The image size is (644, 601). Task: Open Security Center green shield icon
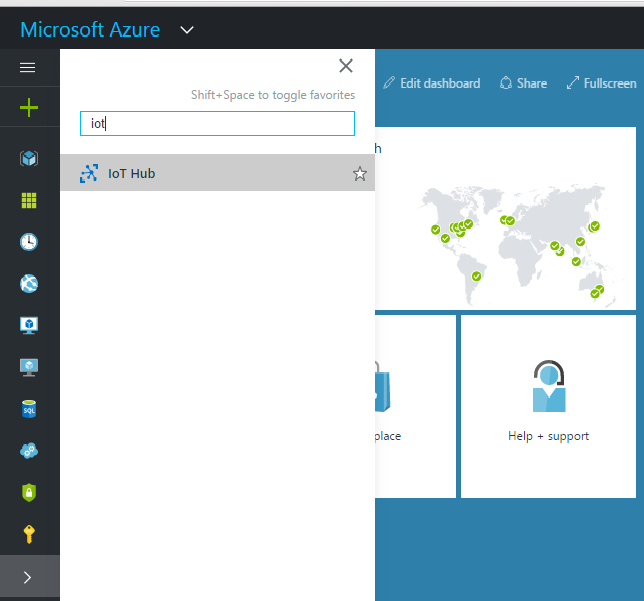point(29,493)
